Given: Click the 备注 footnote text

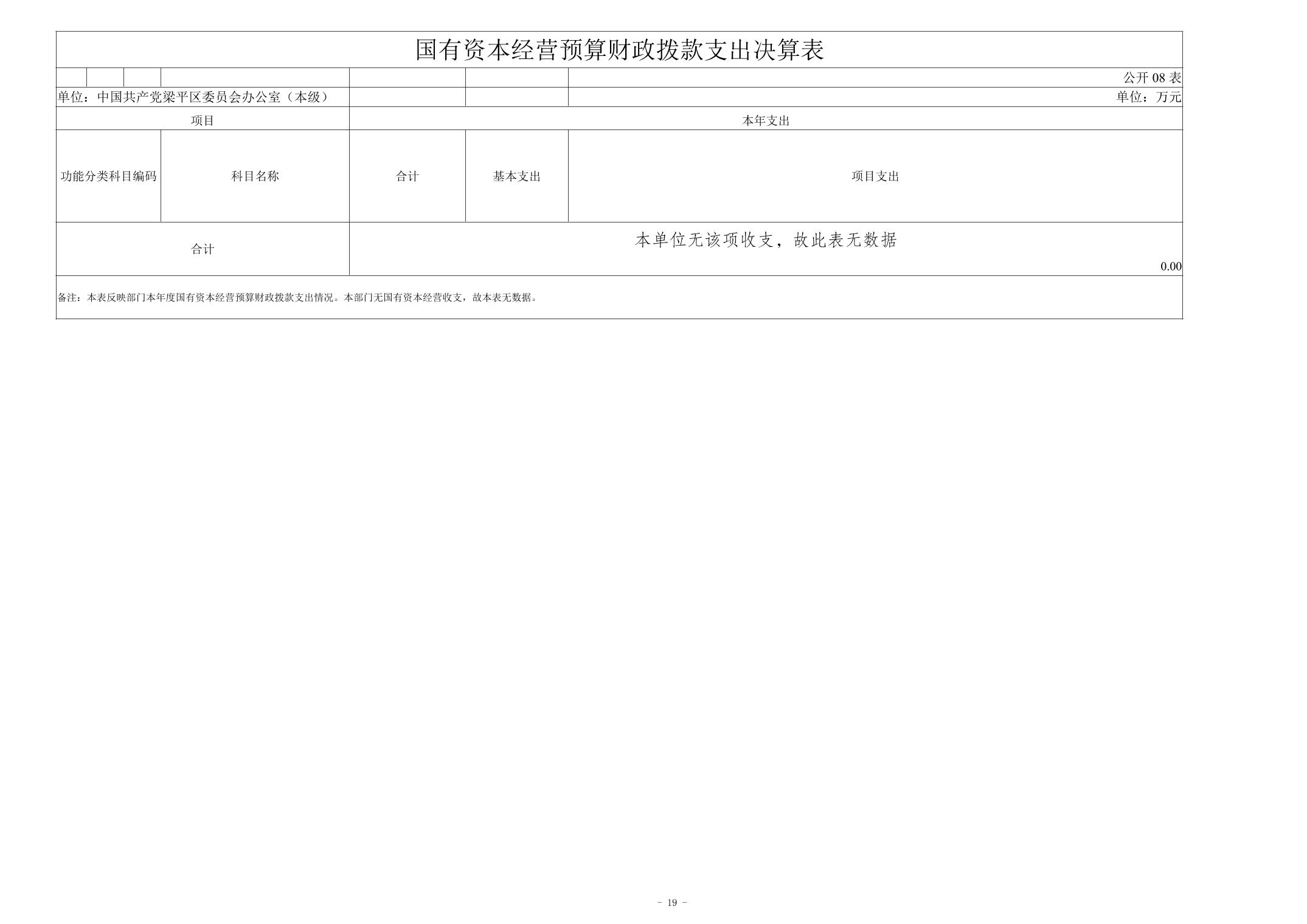Looking at the screenshot, I should point(297,298).
